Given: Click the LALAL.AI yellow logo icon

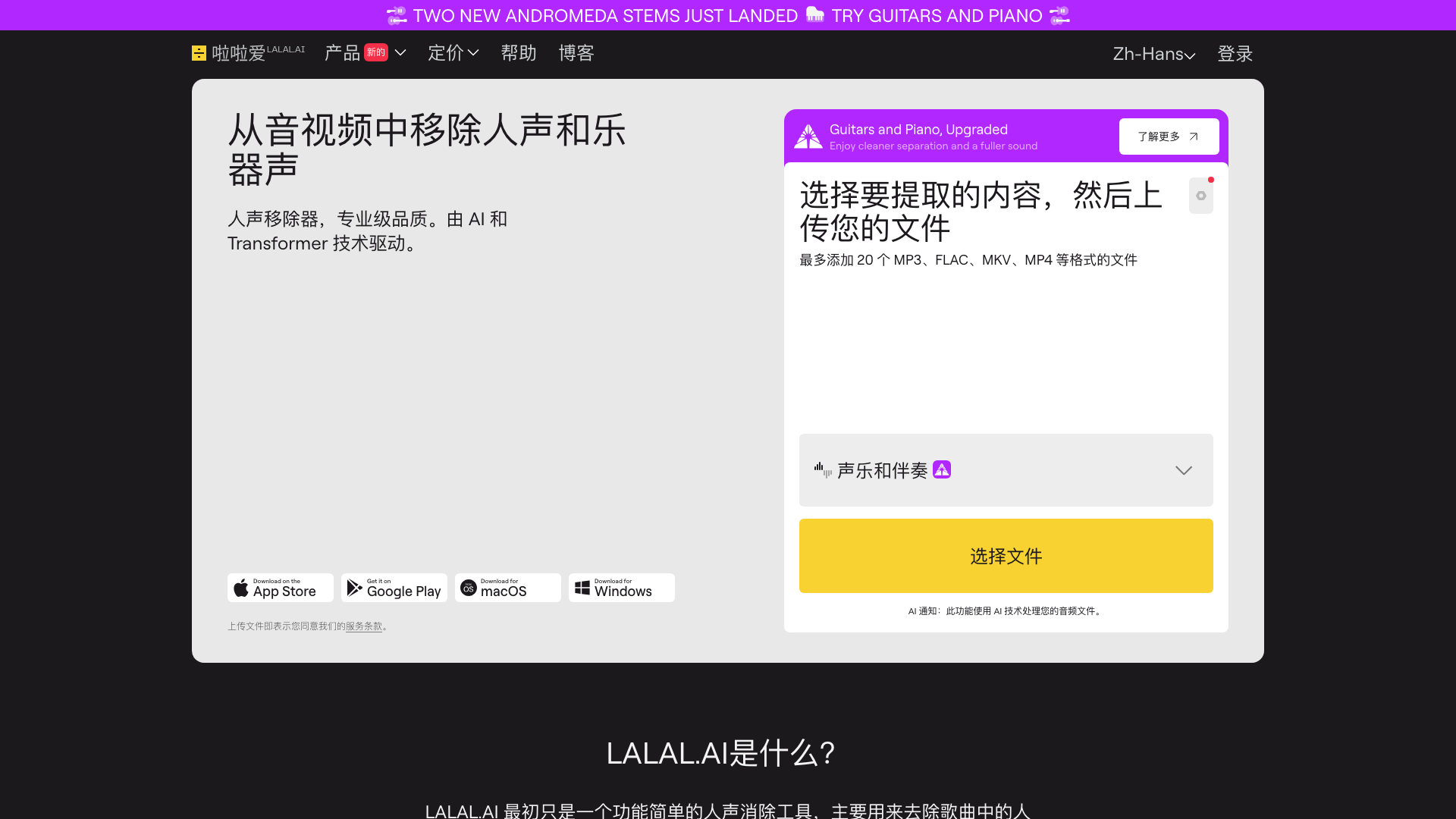Looking at the screenshot, I should click(199, 53).
